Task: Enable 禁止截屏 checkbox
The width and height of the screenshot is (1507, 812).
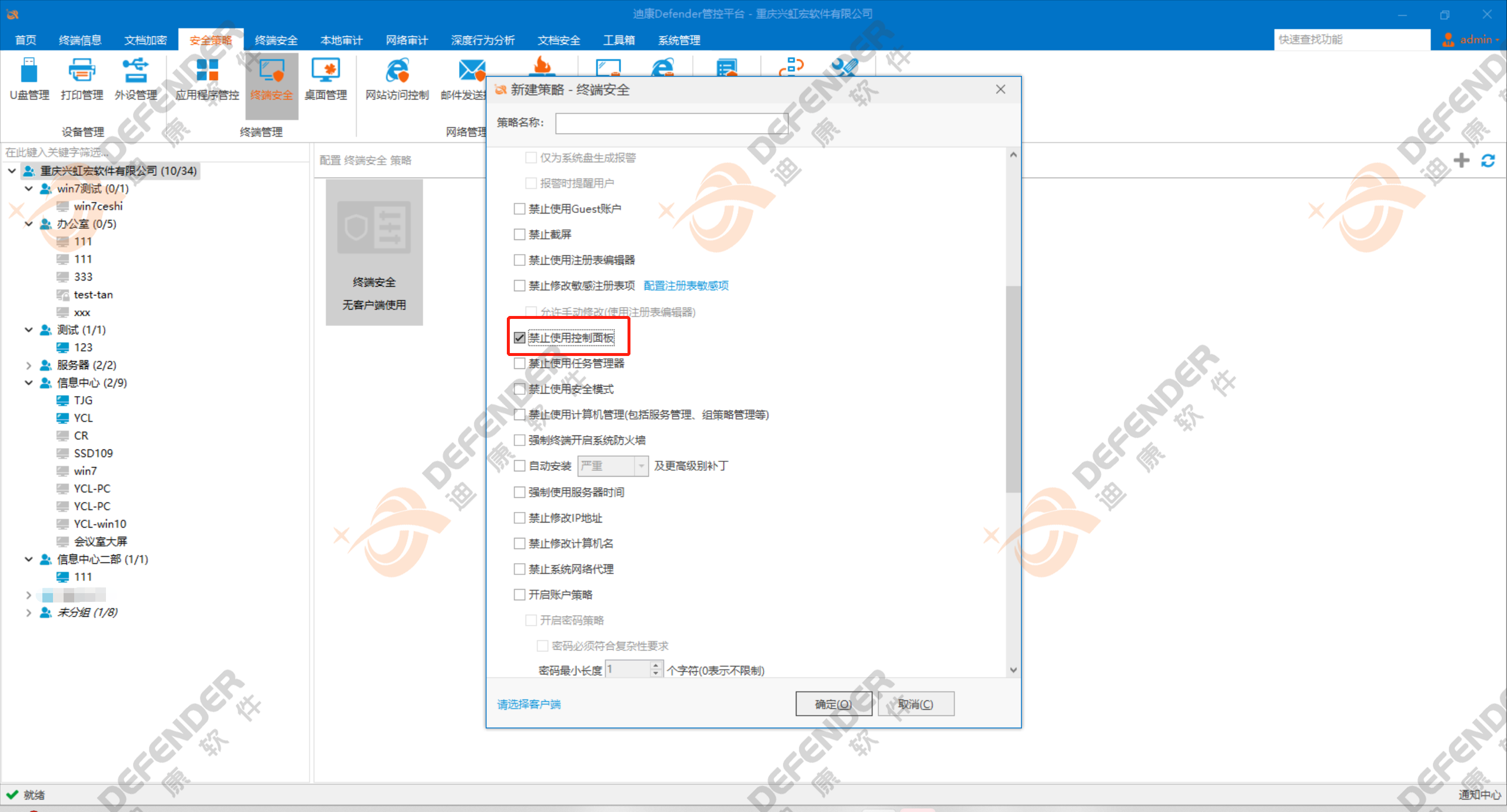Action: (x=519, y=234)
